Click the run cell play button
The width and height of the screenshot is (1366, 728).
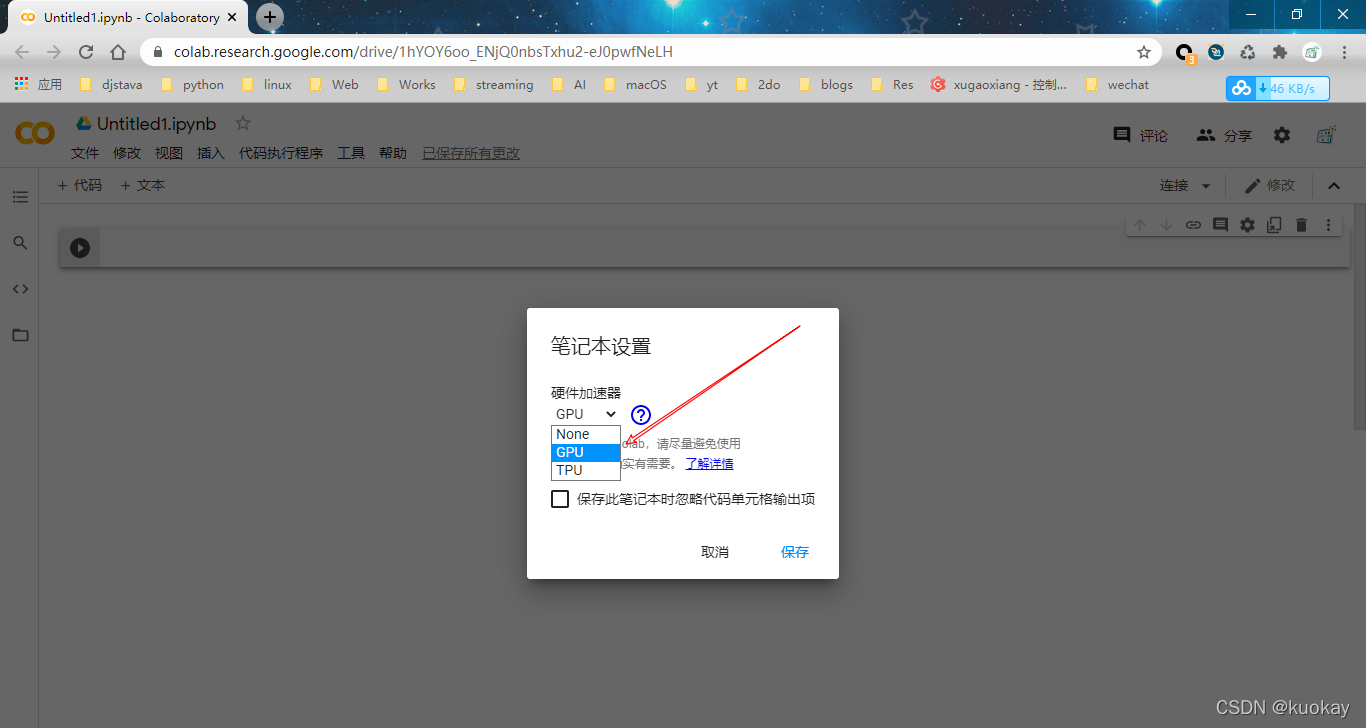tap(80, 248)
